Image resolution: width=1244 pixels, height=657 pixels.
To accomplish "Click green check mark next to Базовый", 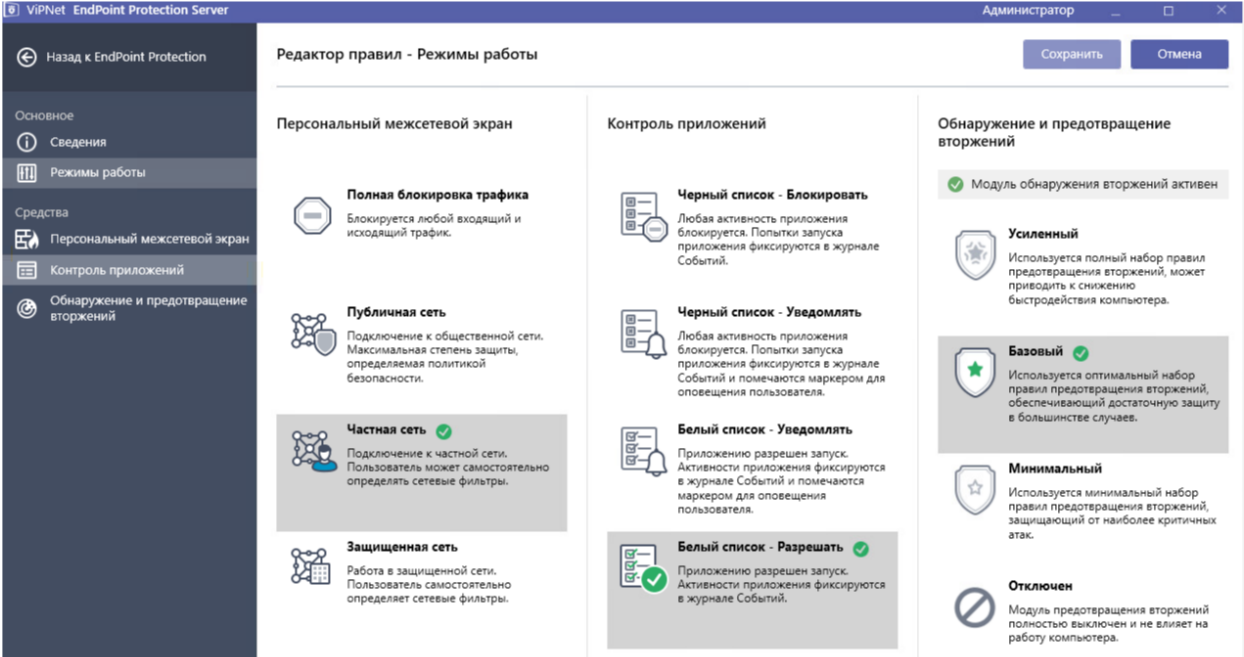I will pos(1080,353).
